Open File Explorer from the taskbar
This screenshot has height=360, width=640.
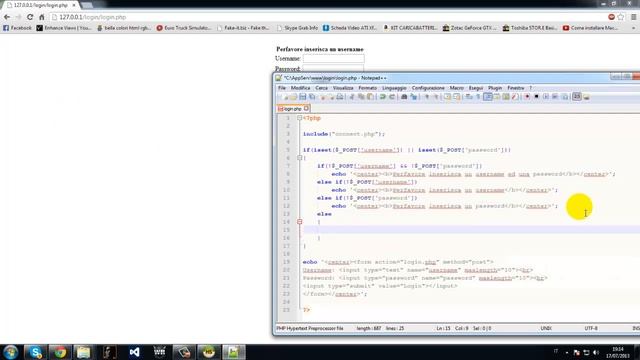pos(84,352)
